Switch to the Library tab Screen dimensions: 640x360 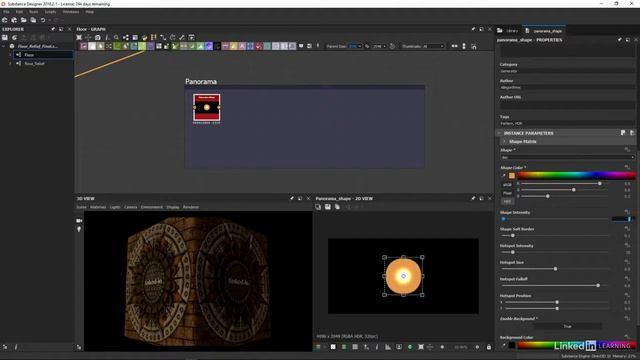[x=508, y=31]
